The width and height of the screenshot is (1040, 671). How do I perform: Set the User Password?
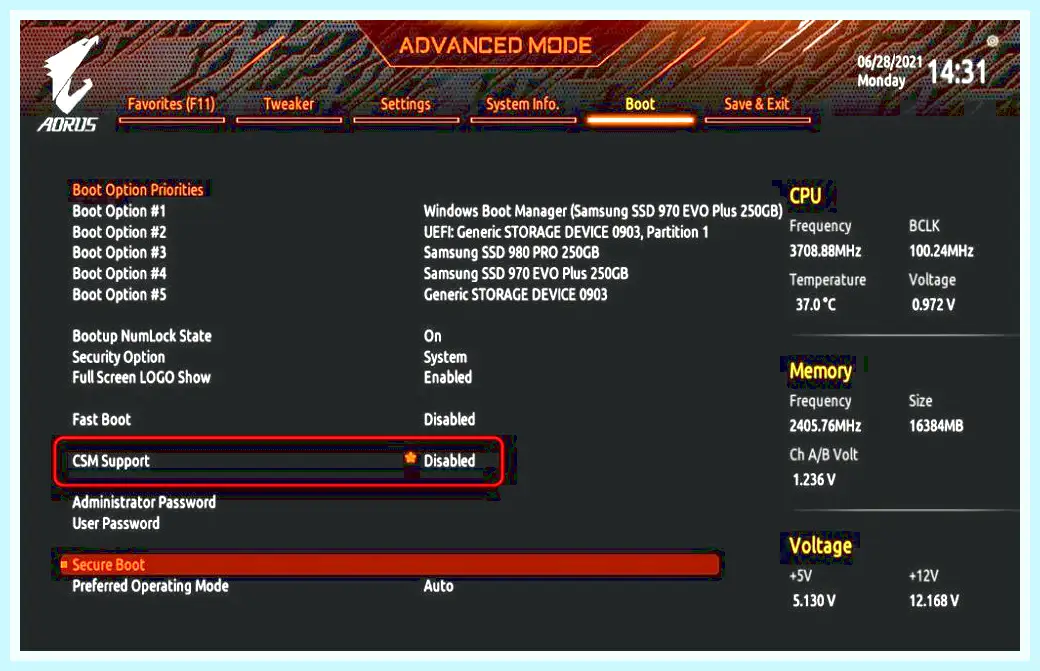point(116,523)
